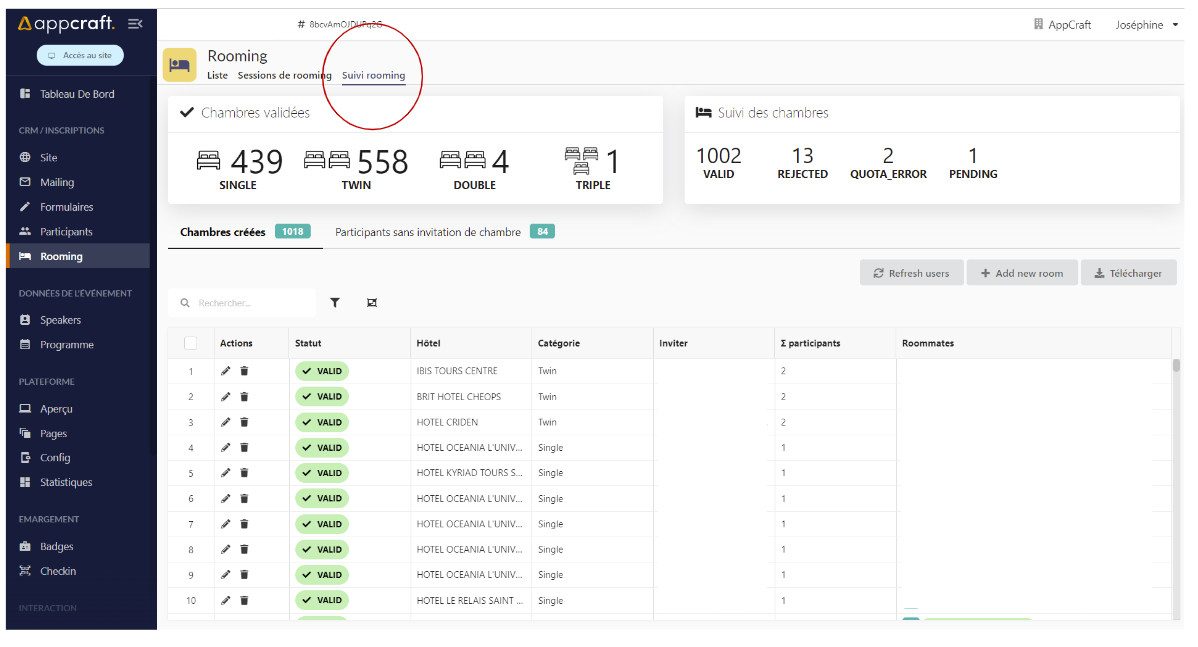This screenshot has height=647, width=1198.
Task: Select Participants sans invitation de chambre tab
Action: point(428,232)
